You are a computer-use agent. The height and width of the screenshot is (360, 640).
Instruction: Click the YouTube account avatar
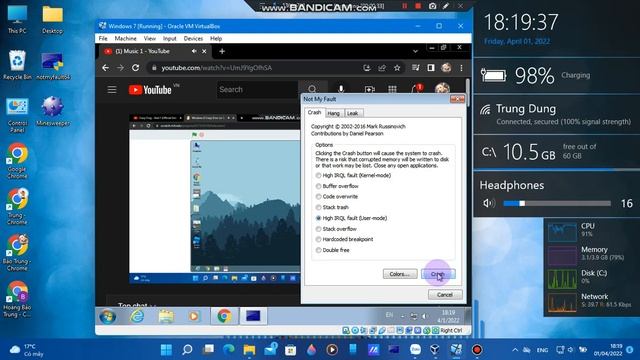[442, 89]
